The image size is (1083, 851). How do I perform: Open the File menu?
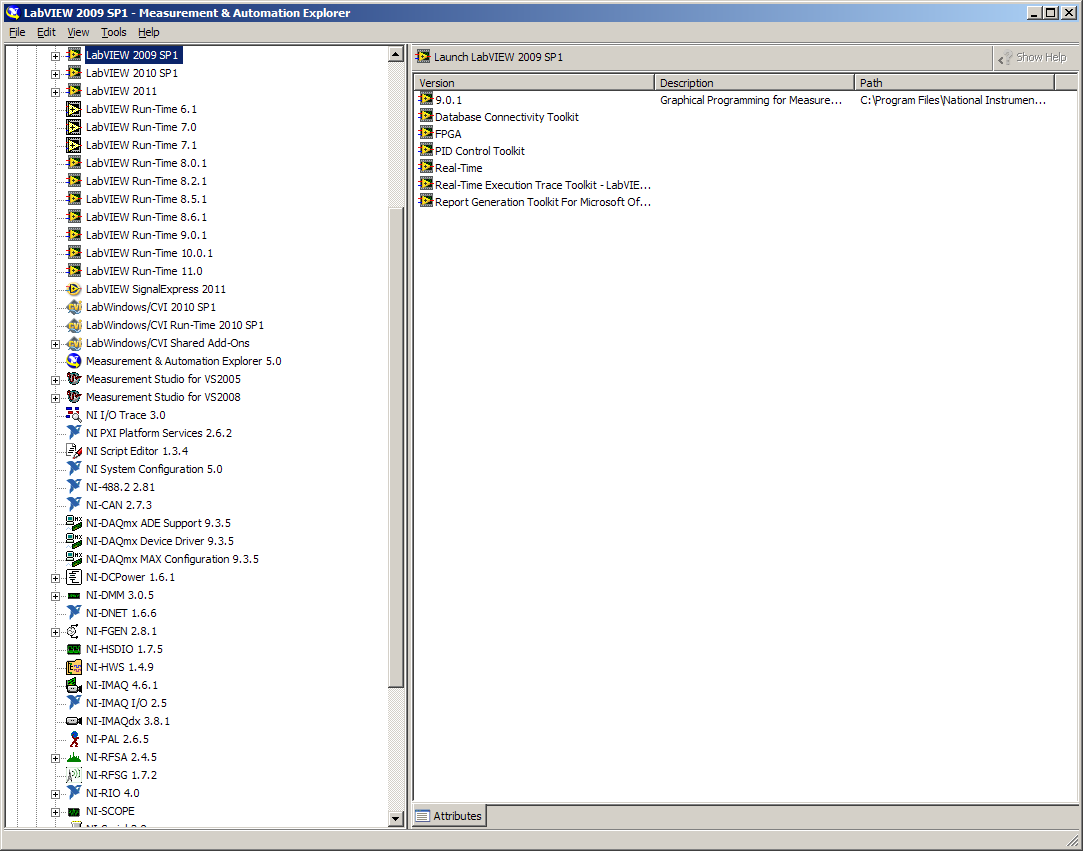17,32
